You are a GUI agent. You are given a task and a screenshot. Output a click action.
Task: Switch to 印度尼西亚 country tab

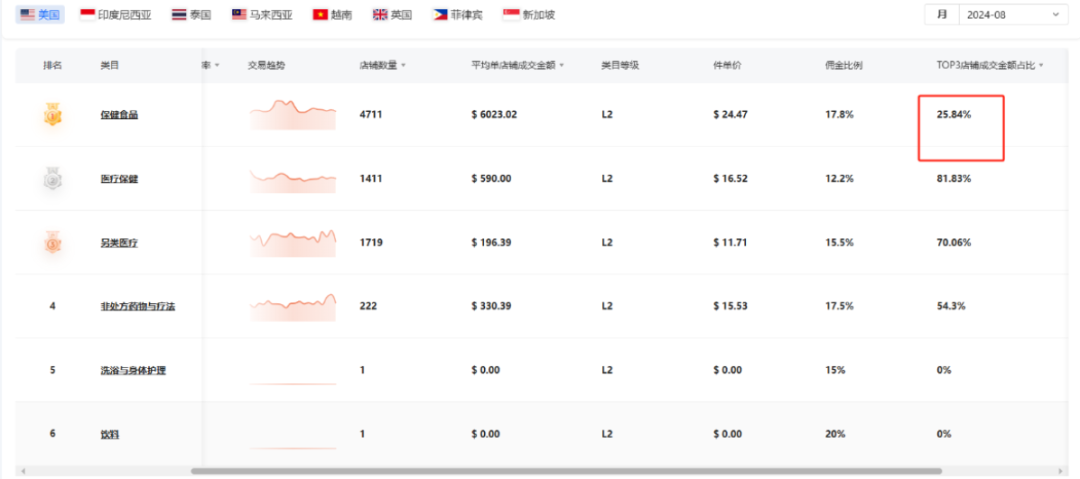(116, 14)
